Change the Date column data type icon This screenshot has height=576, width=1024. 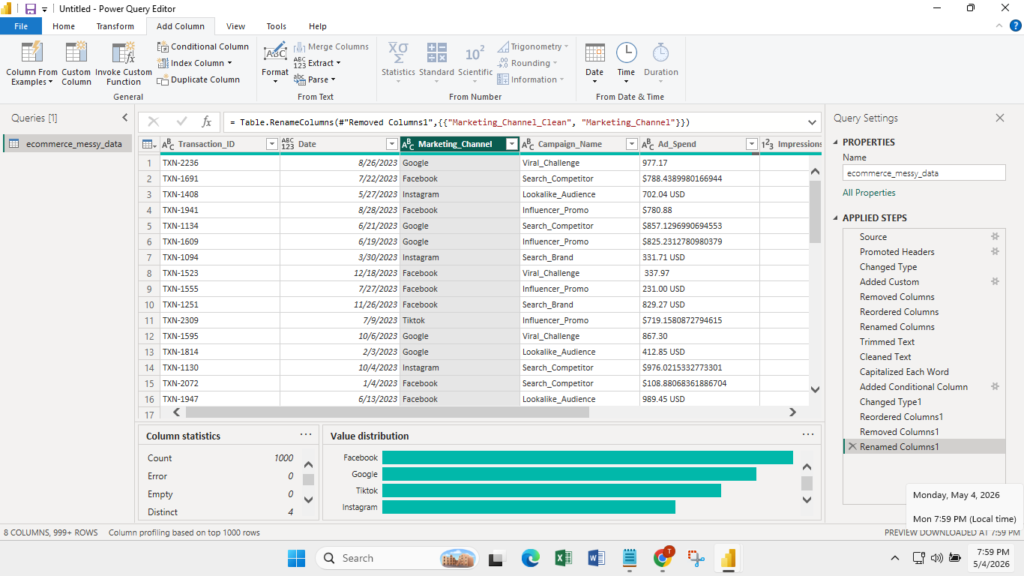click(287, 144)
